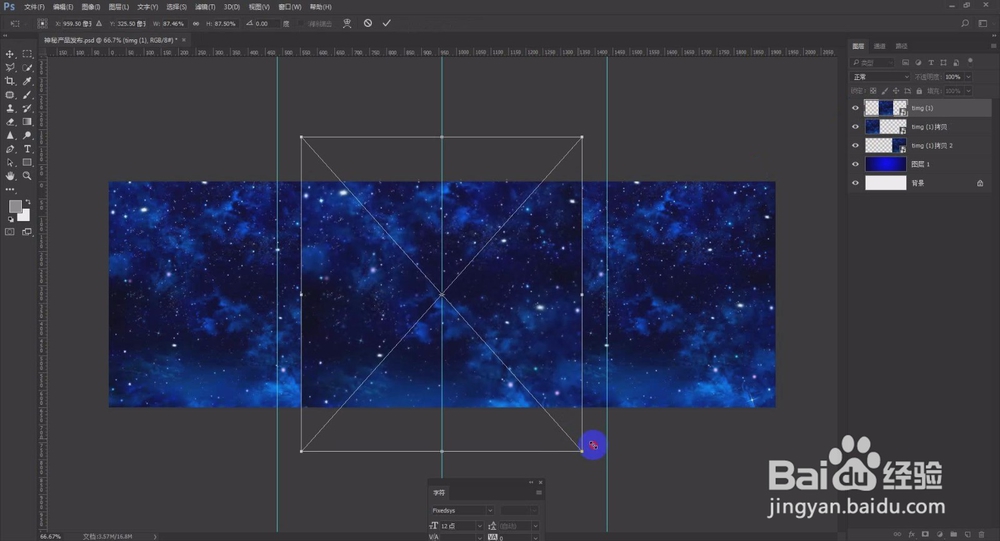This screenshot has height=541, width=1000.
Task: Cancel the transform
Action: (368, 23)
